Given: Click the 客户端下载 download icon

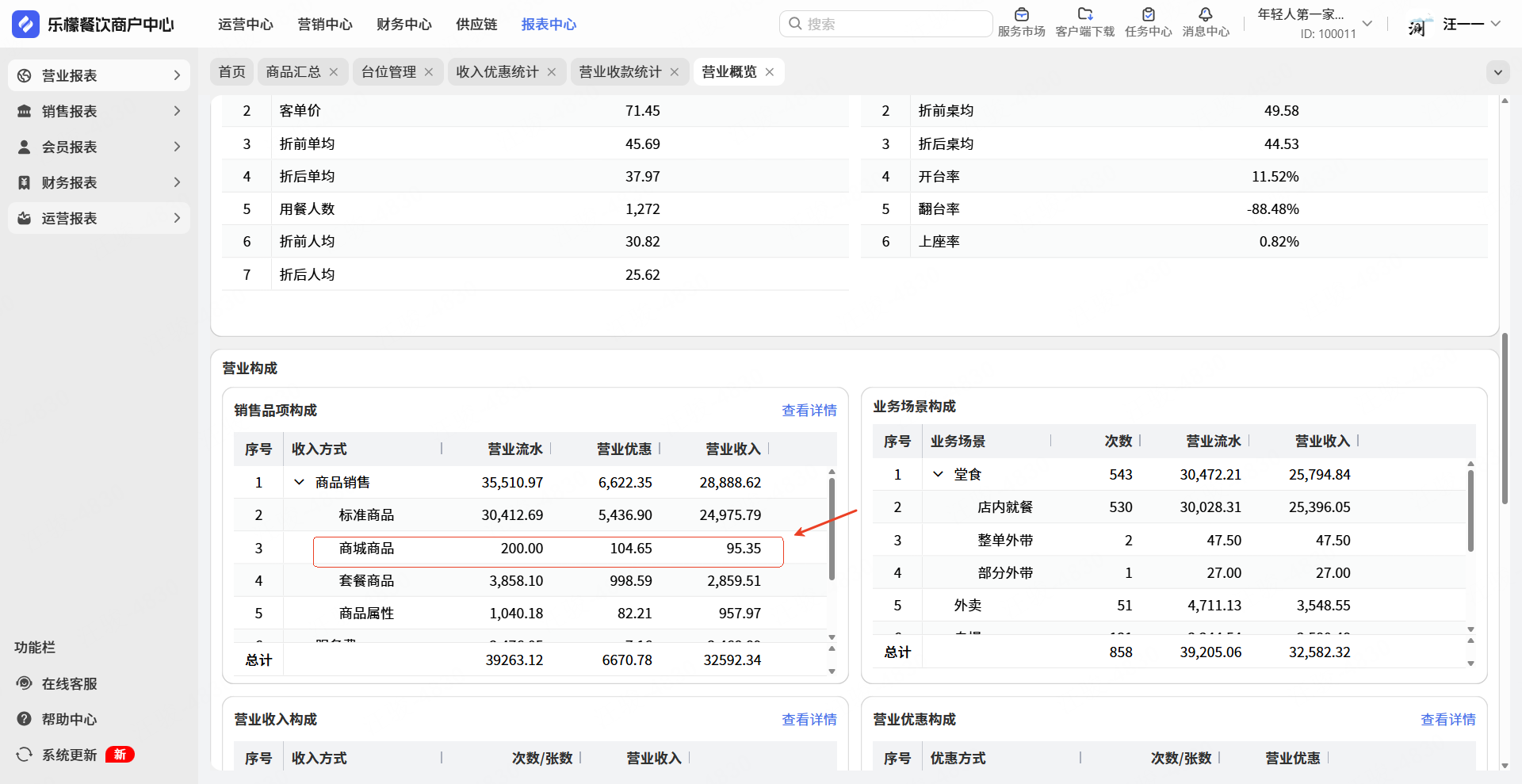Looking at the screenshot, I should [1084, 15].
